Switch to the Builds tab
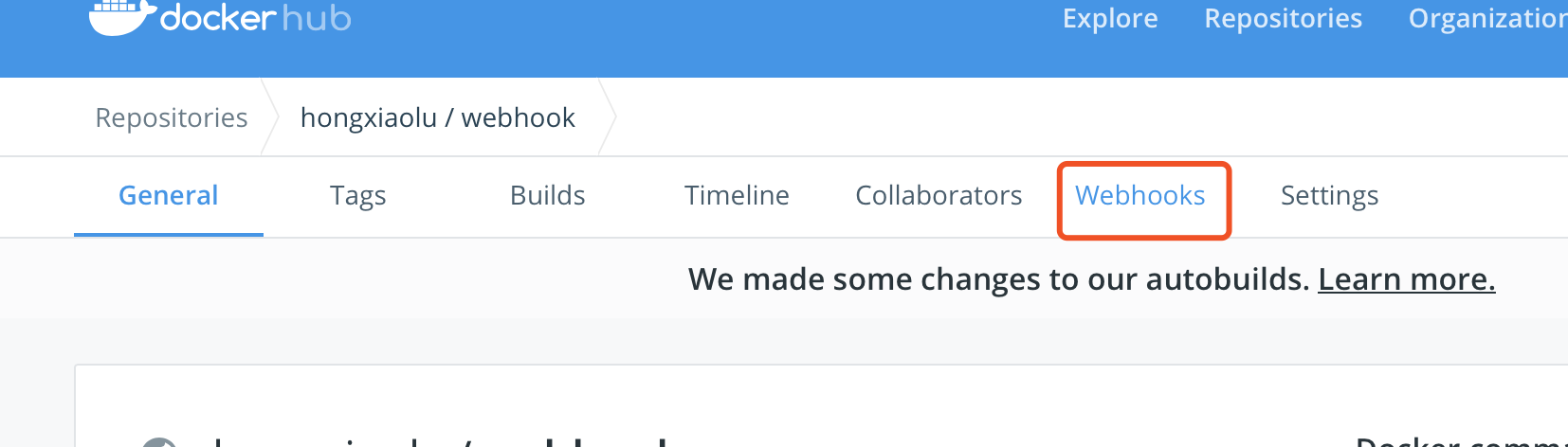 click(548, 196)
